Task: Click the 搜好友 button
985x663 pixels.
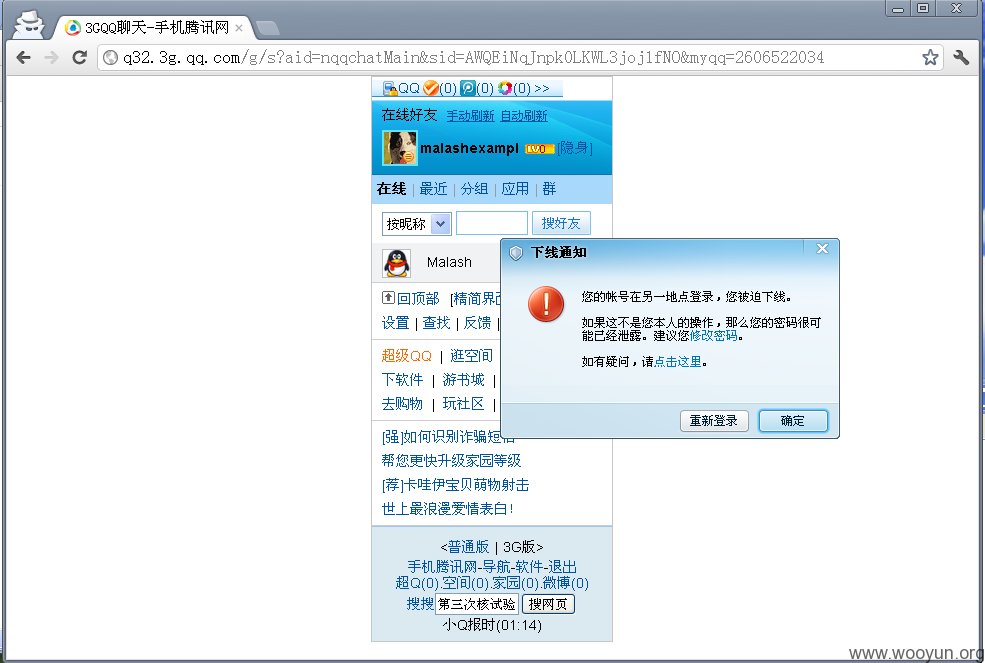Action: (561, 223)
